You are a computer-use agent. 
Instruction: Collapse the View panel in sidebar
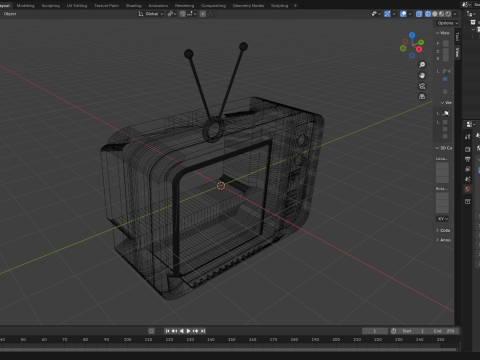[443, 33]
